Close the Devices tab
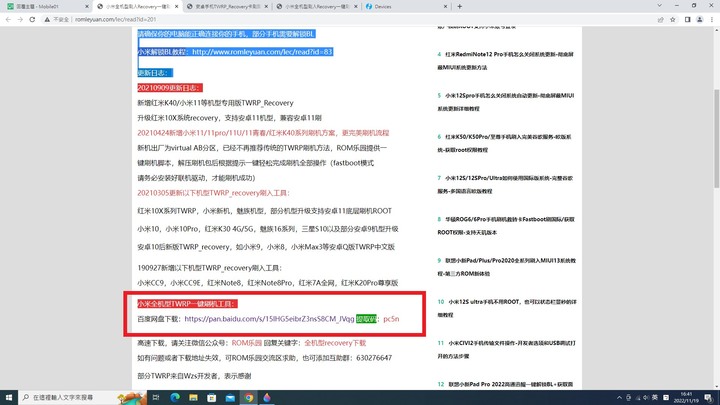 (x=445, y=6)
